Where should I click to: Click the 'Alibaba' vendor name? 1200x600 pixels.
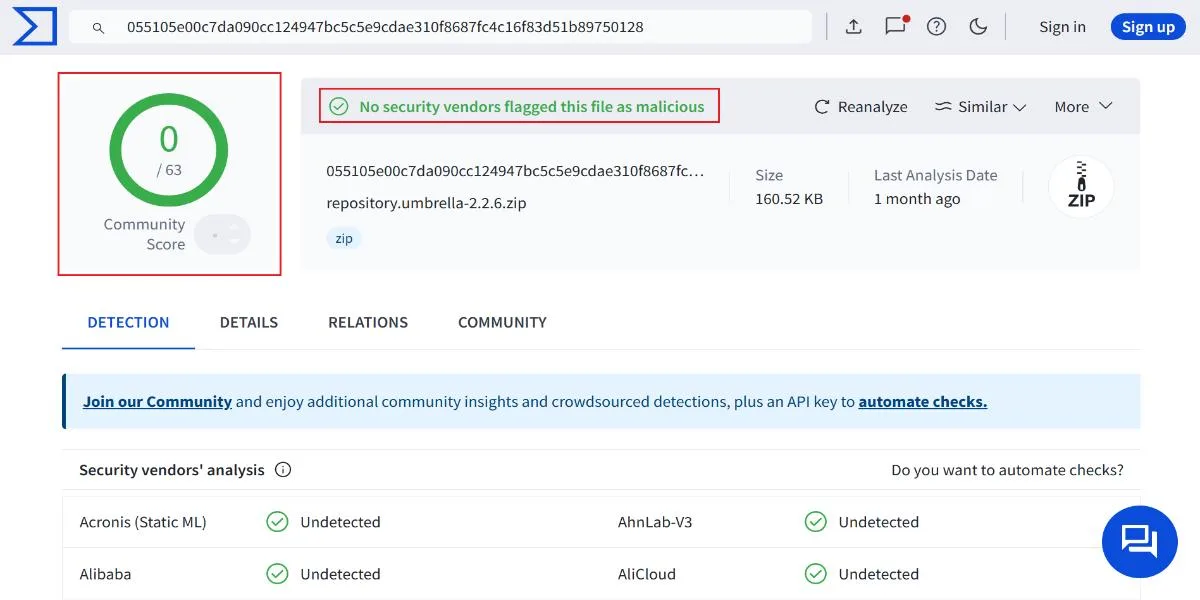point(105,574)
